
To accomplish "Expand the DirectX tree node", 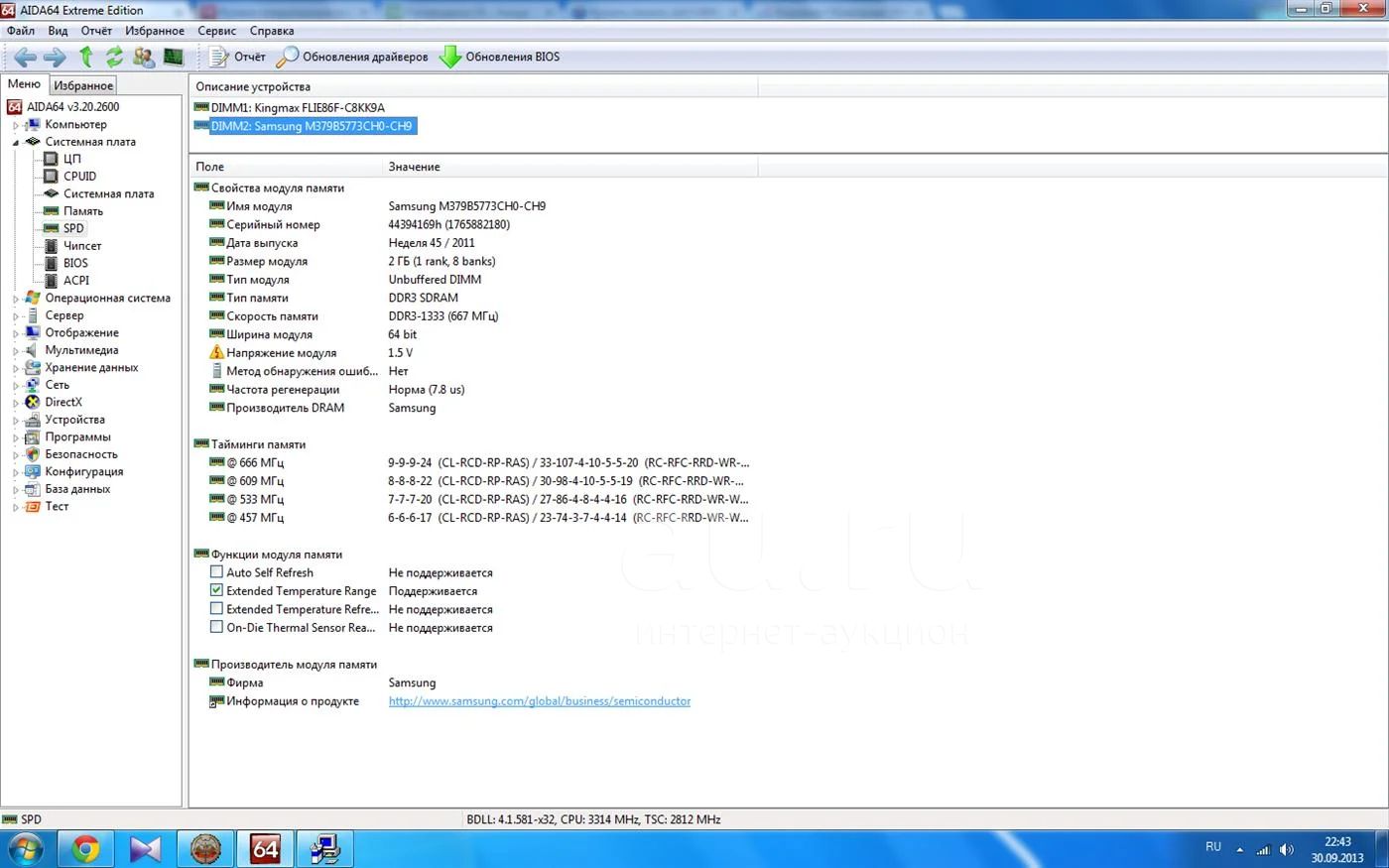I will 15,404.
